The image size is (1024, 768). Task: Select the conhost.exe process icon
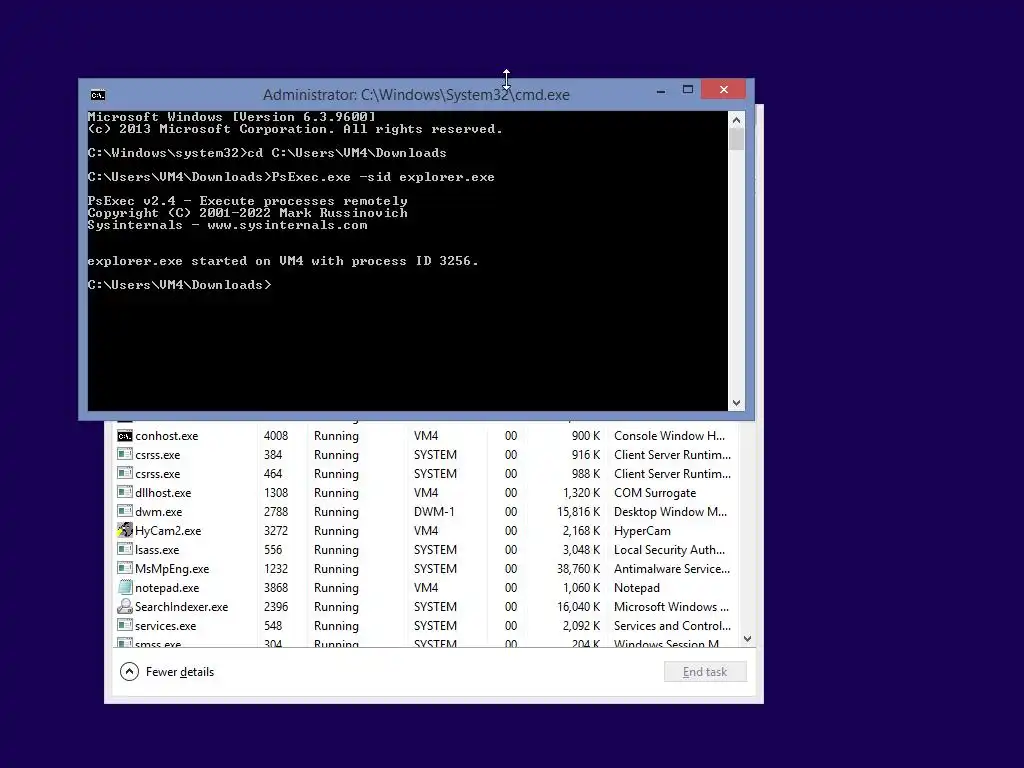tap(125, 436)
